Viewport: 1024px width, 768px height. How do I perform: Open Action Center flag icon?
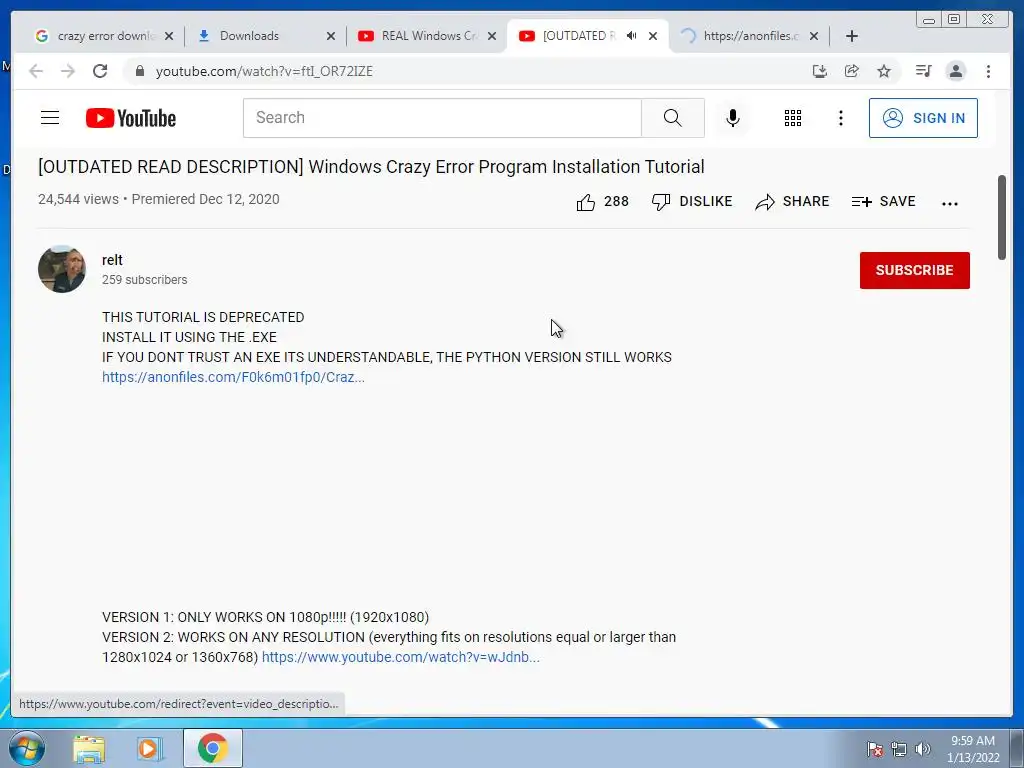875,749
